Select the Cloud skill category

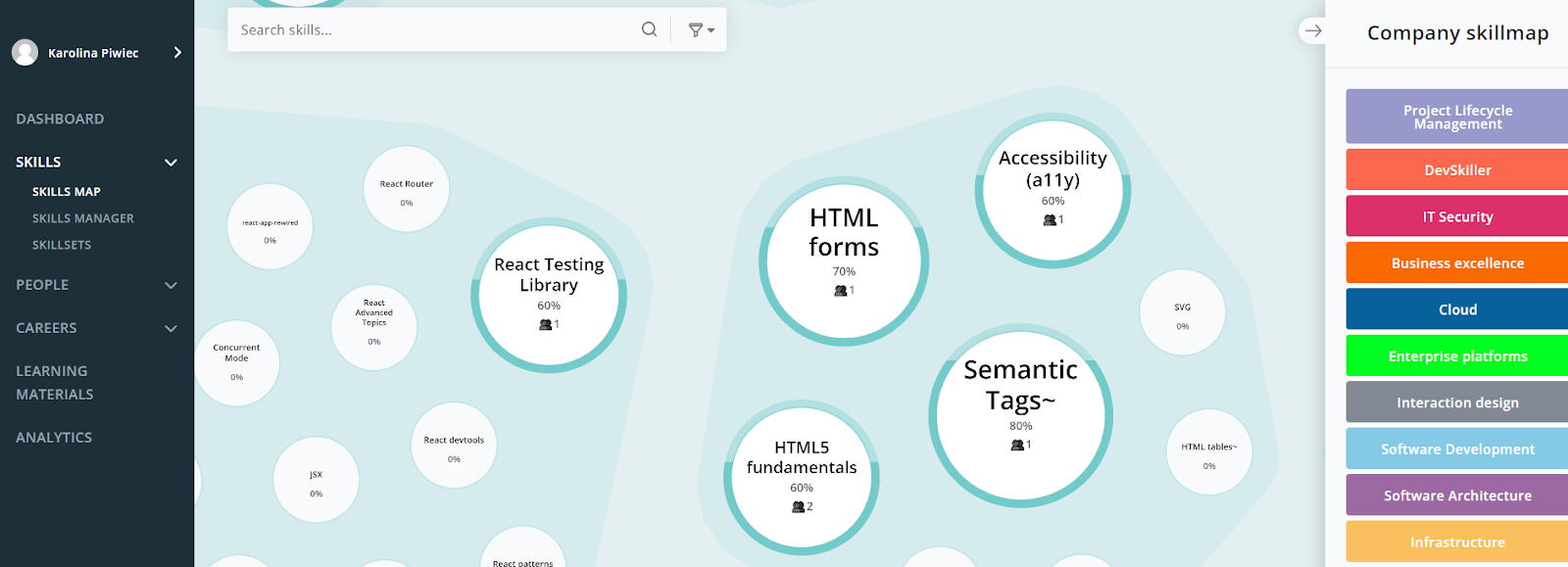[x=1457, y=309]
